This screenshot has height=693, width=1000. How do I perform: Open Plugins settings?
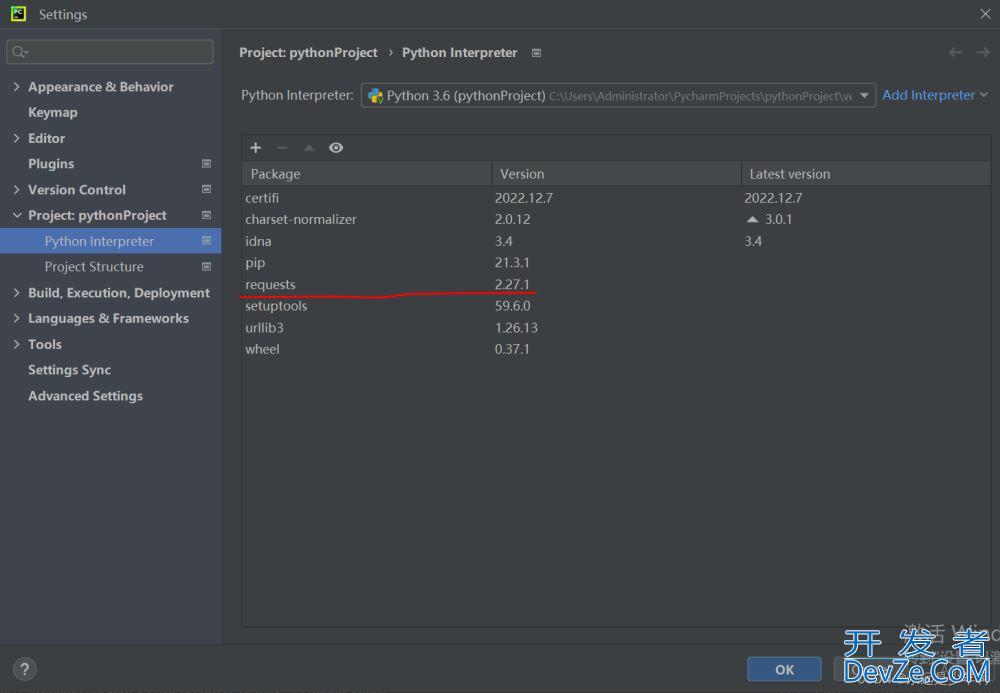(51, 164)
